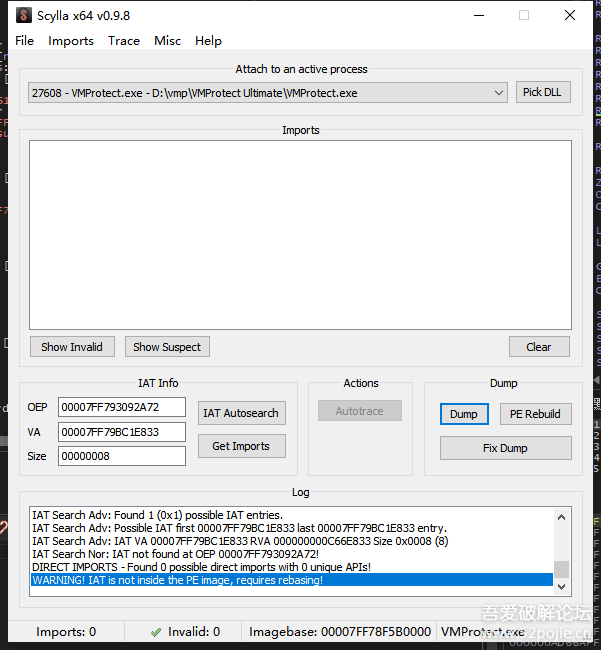Open the Imports menu
Screen dimensions: 601x650
(x=71, y=41)
